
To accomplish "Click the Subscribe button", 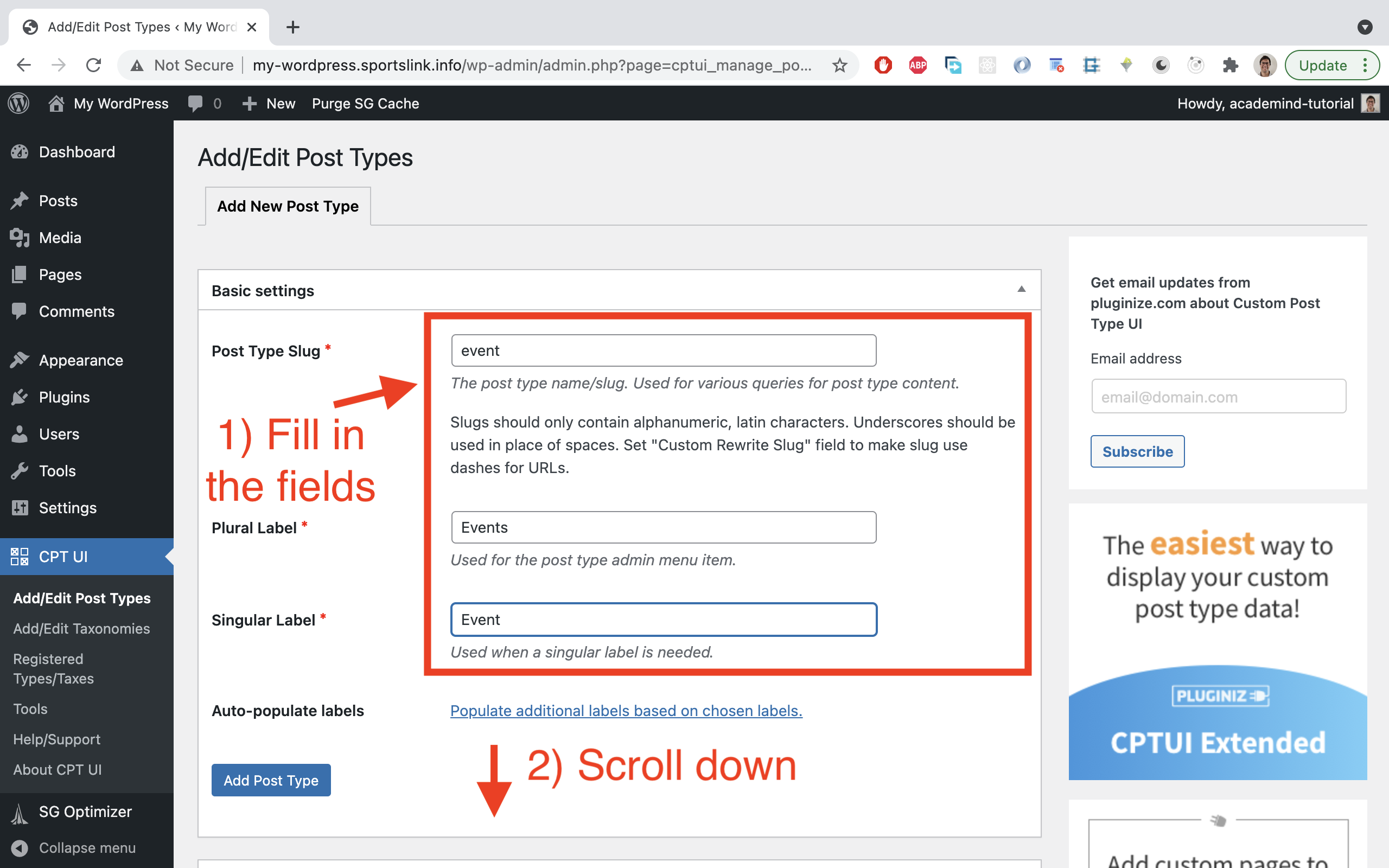I will [1137, 451].
